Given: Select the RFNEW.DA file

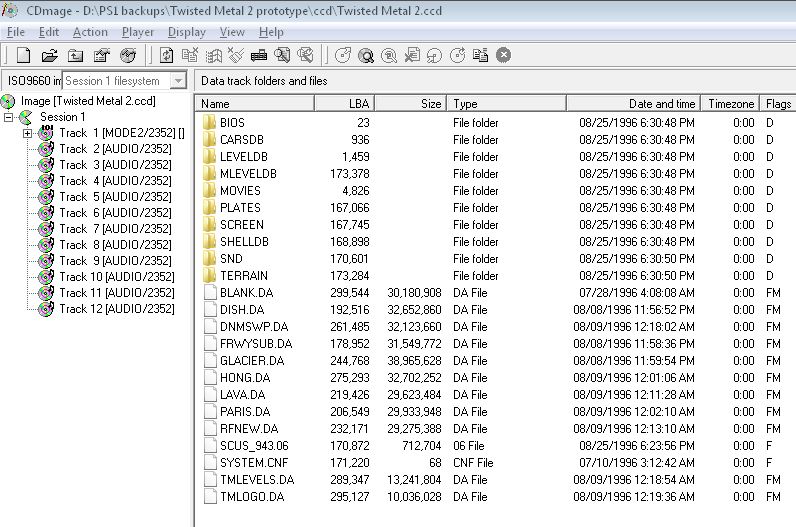Looking at the screenshot, I should (x=495, y=429).
